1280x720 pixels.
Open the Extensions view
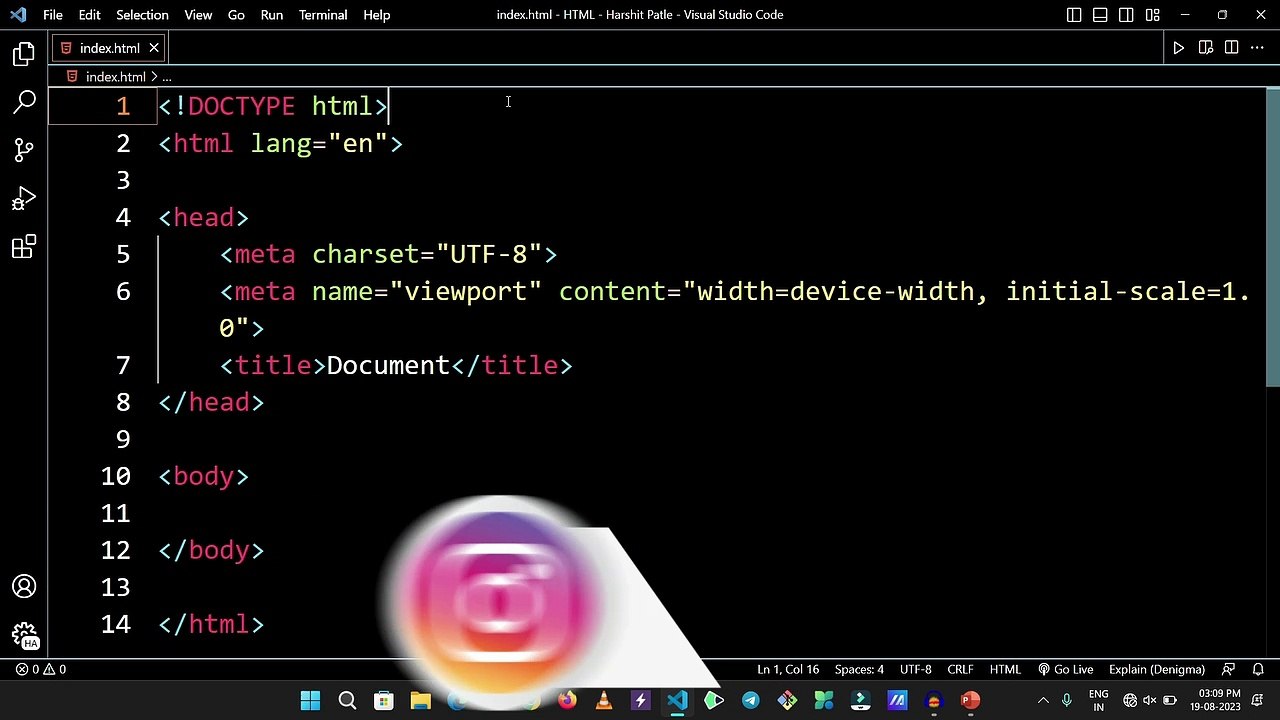(24, 246)
